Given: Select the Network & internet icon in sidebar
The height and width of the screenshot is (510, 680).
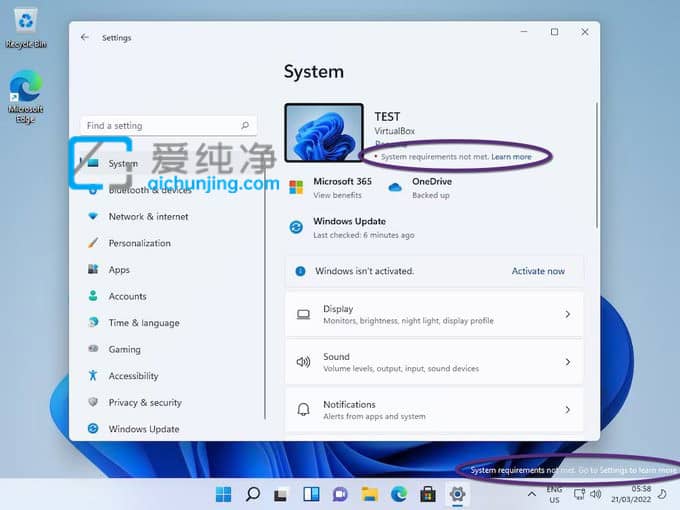Looking at the screenshot, I should click(x=93, y=216).
